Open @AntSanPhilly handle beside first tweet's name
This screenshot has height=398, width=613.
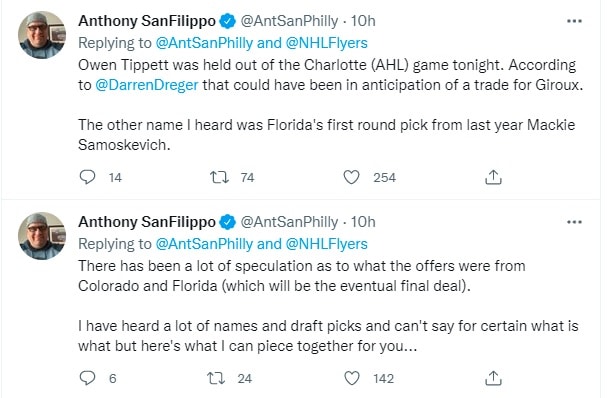pos(289,21)
